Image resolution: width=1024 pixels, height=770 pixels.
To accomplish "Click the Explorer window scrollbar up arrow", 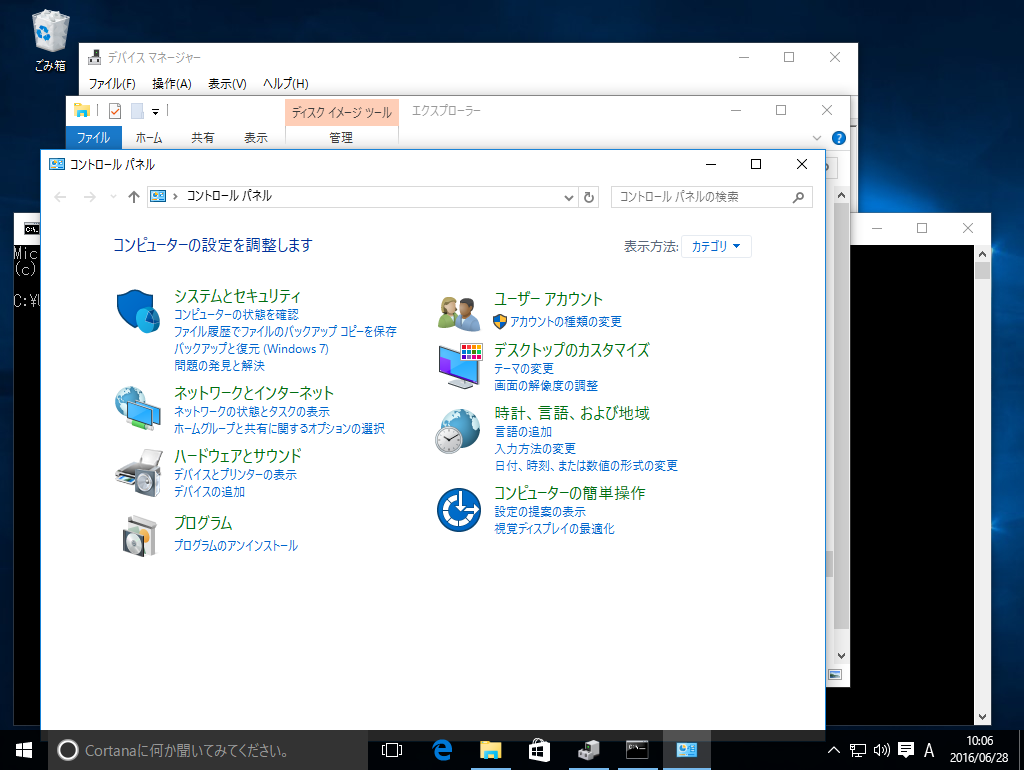I will 841,195.
